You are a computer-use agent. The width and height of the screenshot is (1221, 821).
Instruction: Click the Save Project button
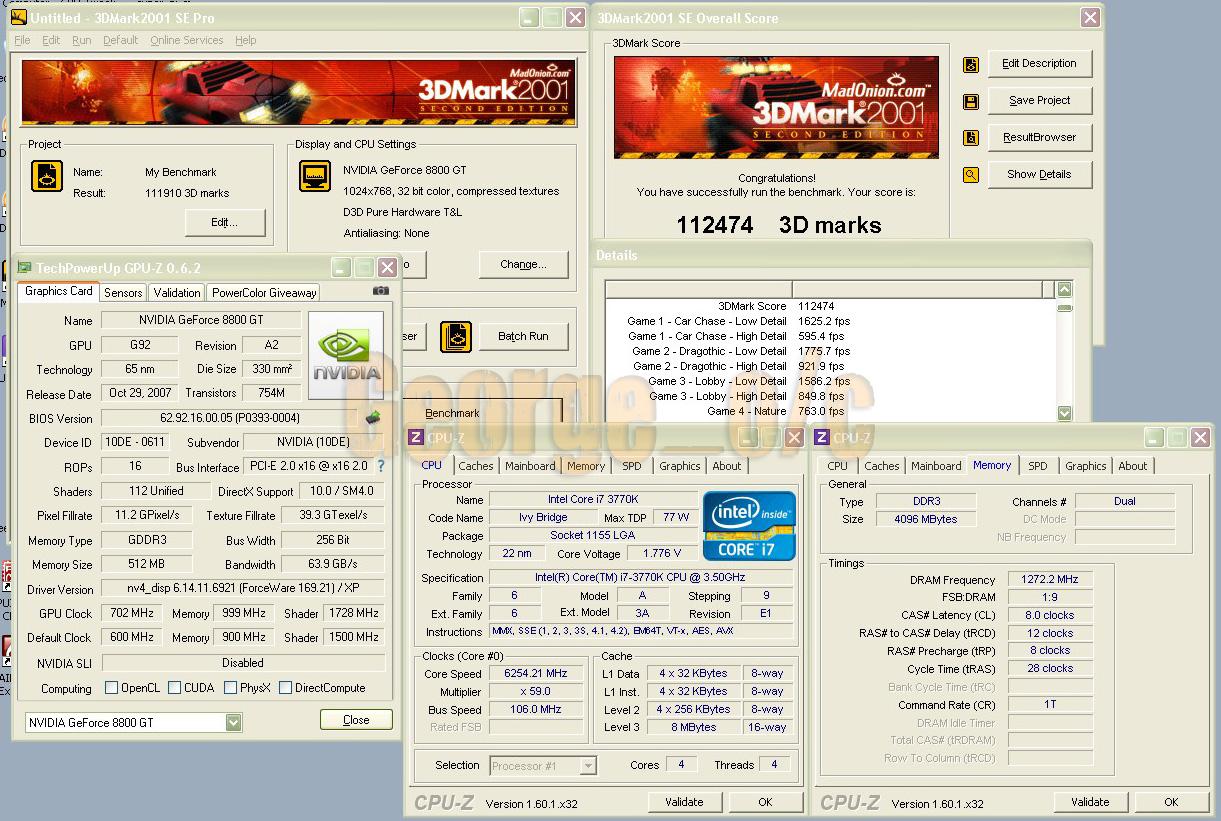point(1040,101)
